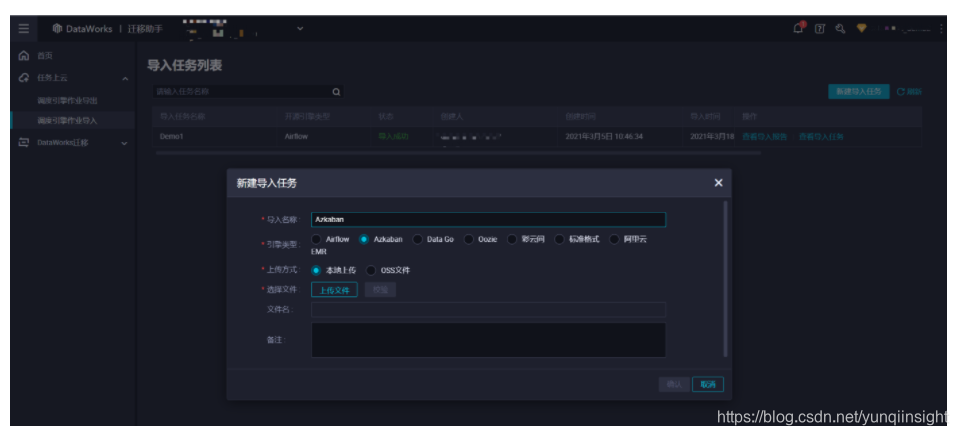Open the workspace dropdown in header
The image size is (959, 436).
(x=300, y=28)
